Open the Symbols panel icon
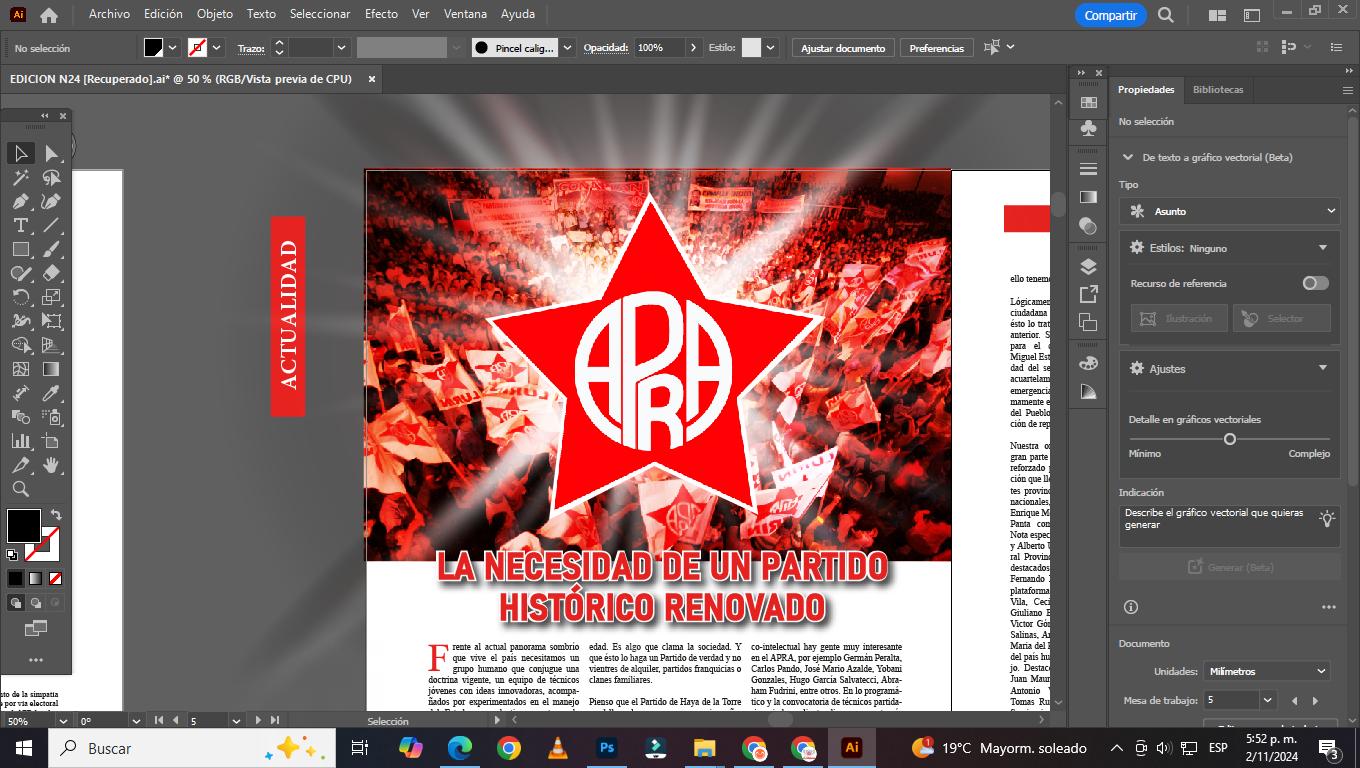Screen dimensions: 1360x768 [1089, 129]
